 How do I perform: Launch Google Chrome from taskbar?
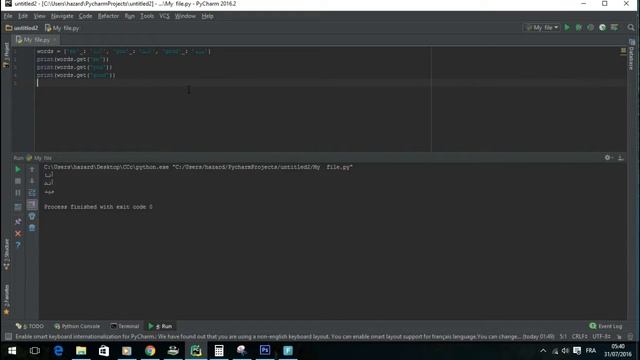[150, 351]
